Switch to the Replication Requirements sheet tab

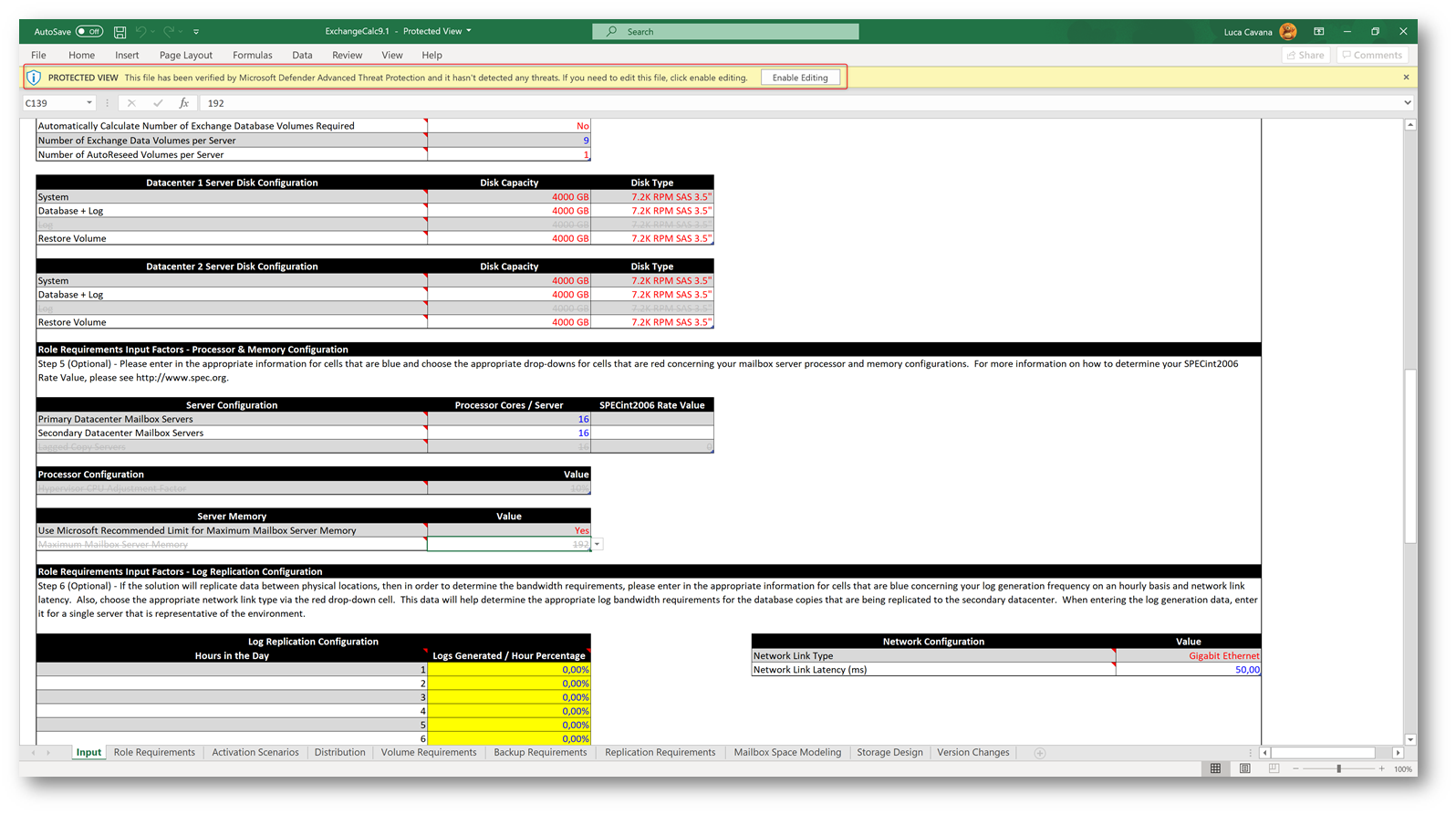point(660,753)
